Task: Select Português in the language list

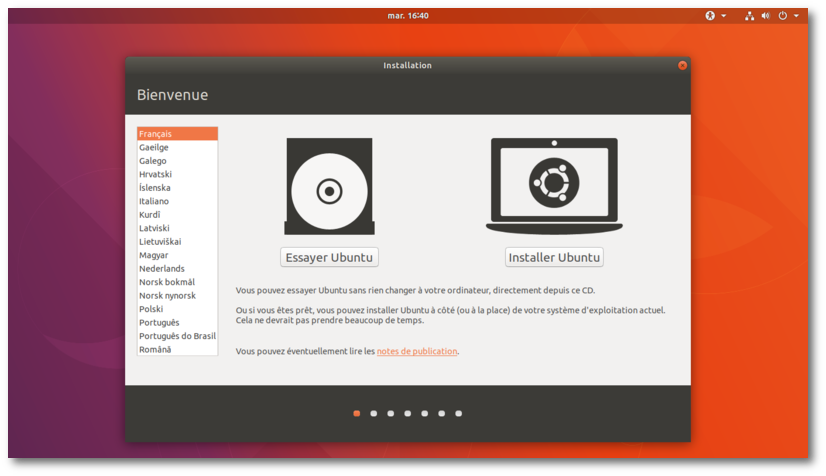Action: tap(178, 322)
